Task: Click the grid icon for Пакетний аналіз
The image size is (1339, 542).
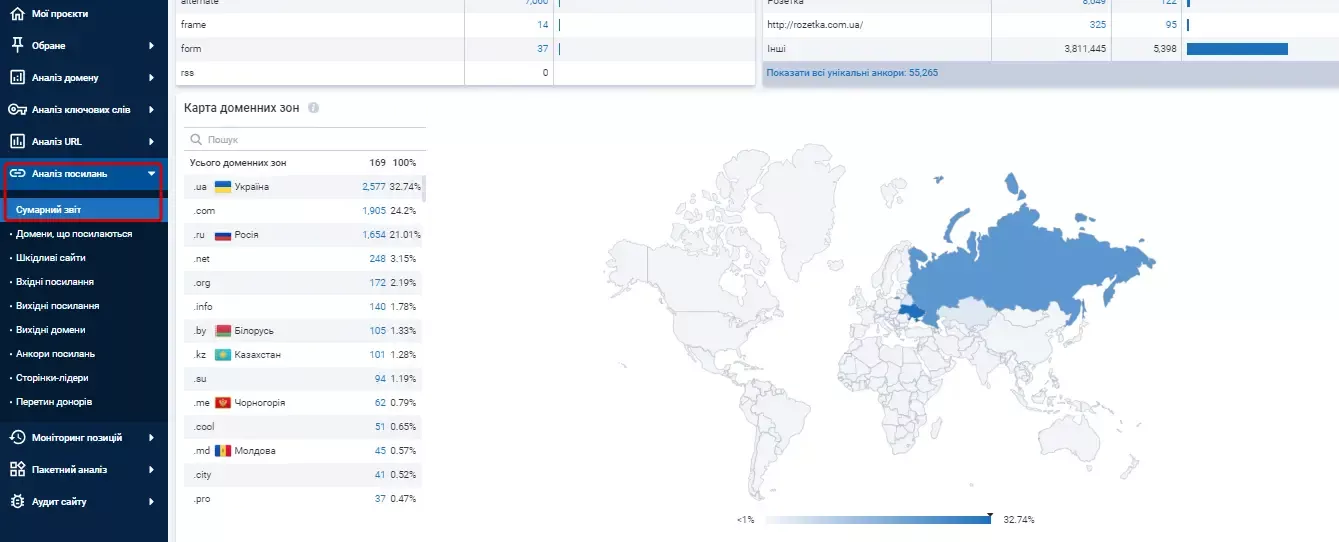Action: [17, 469]
